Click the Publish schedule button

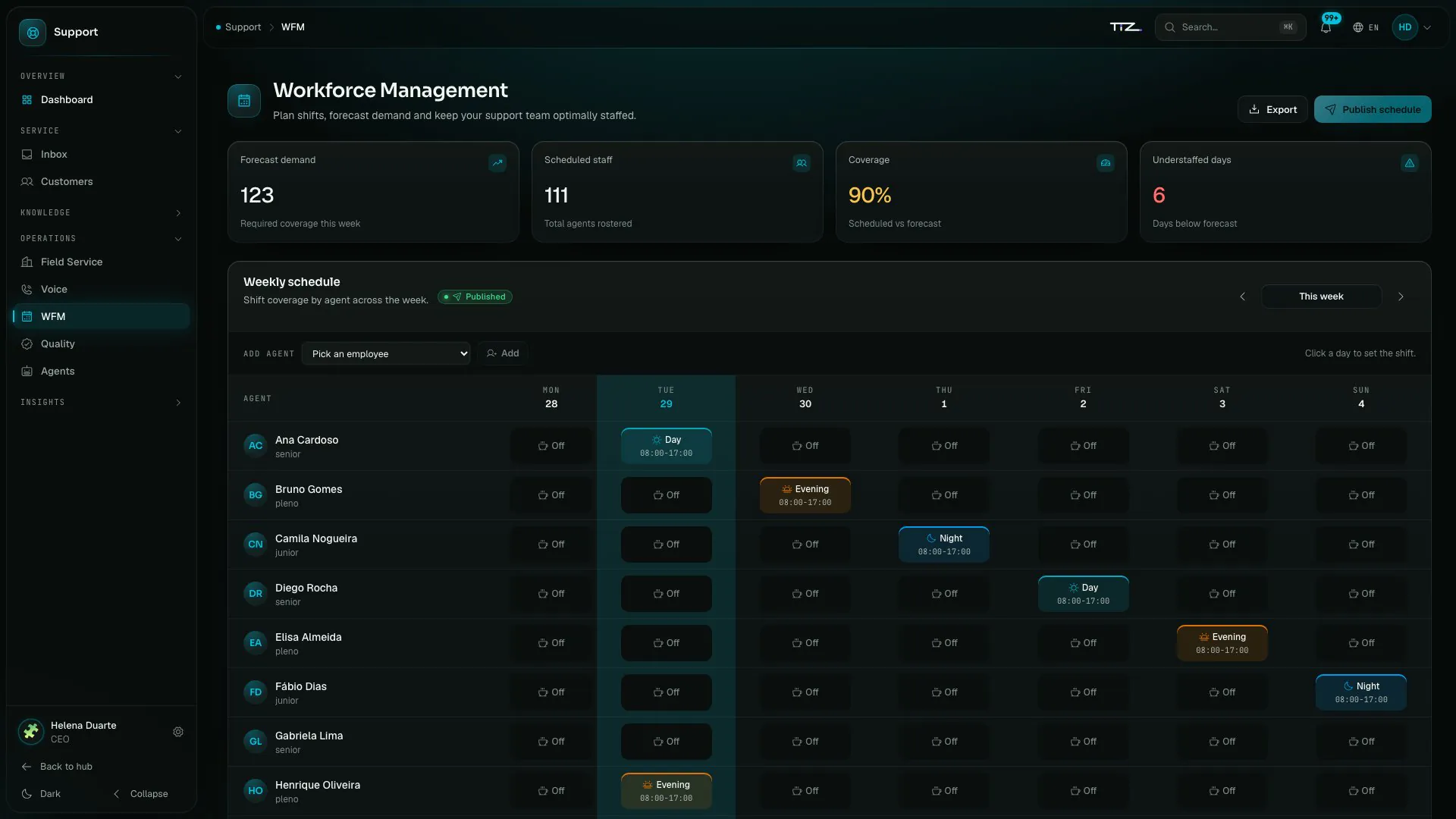pos(1373,109)
